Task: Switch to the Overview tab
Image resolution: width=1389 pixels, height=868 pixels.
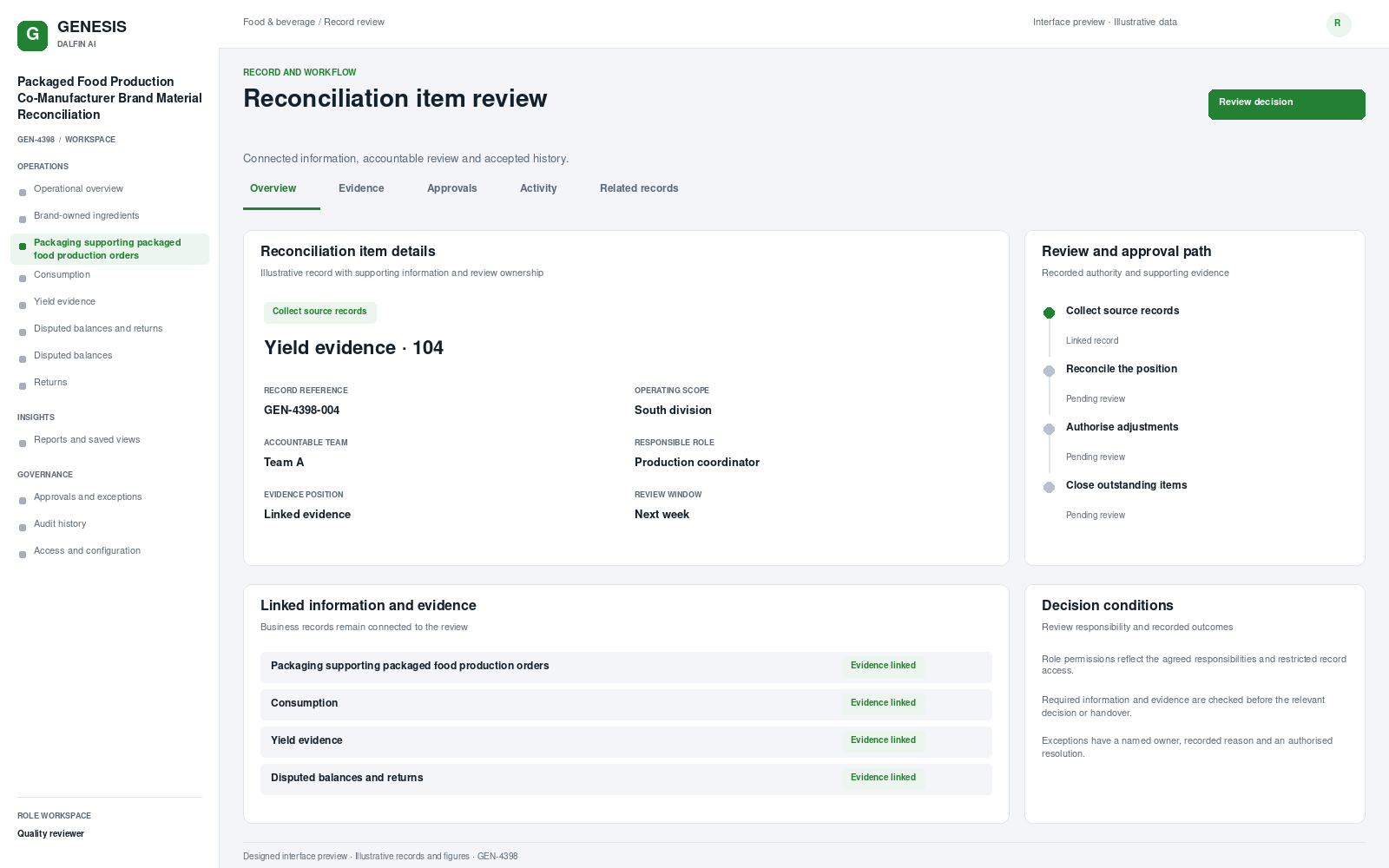Action: (273, 188)
